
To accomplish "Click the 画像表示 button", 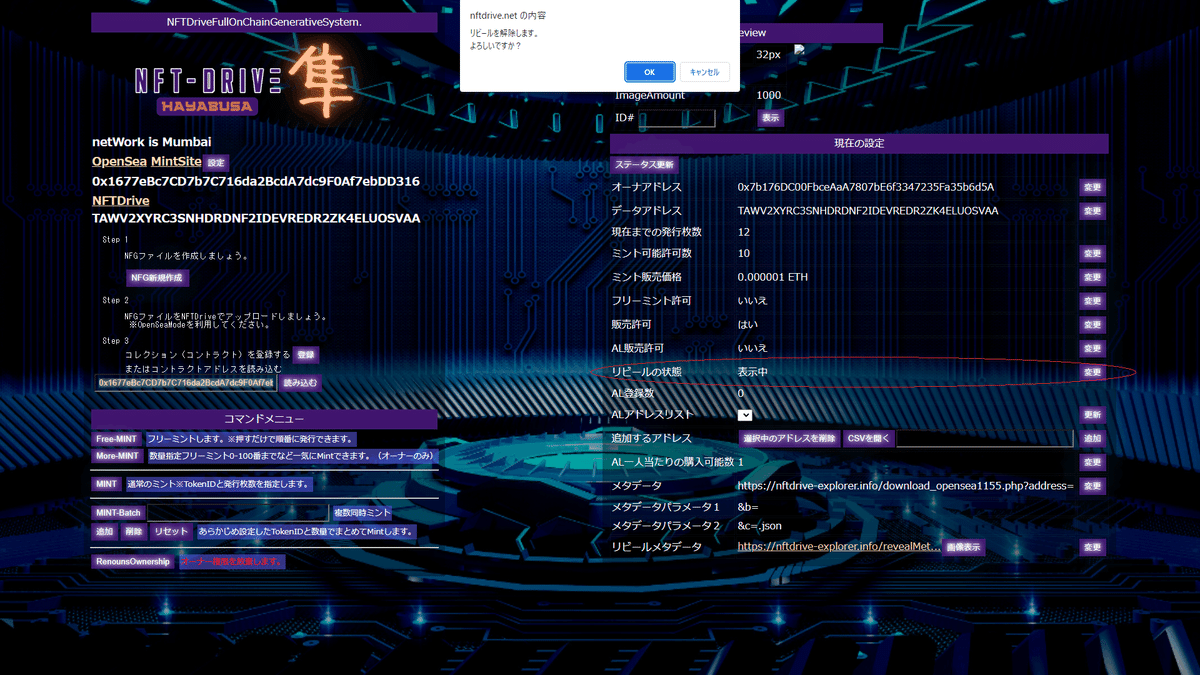I will point(964,547).
